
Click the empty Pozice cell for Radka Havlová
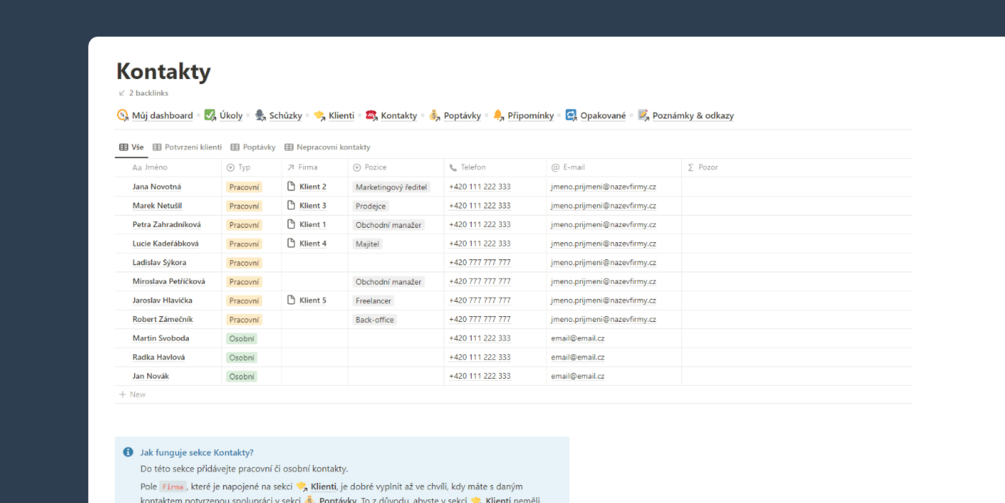tap(395, 357)
